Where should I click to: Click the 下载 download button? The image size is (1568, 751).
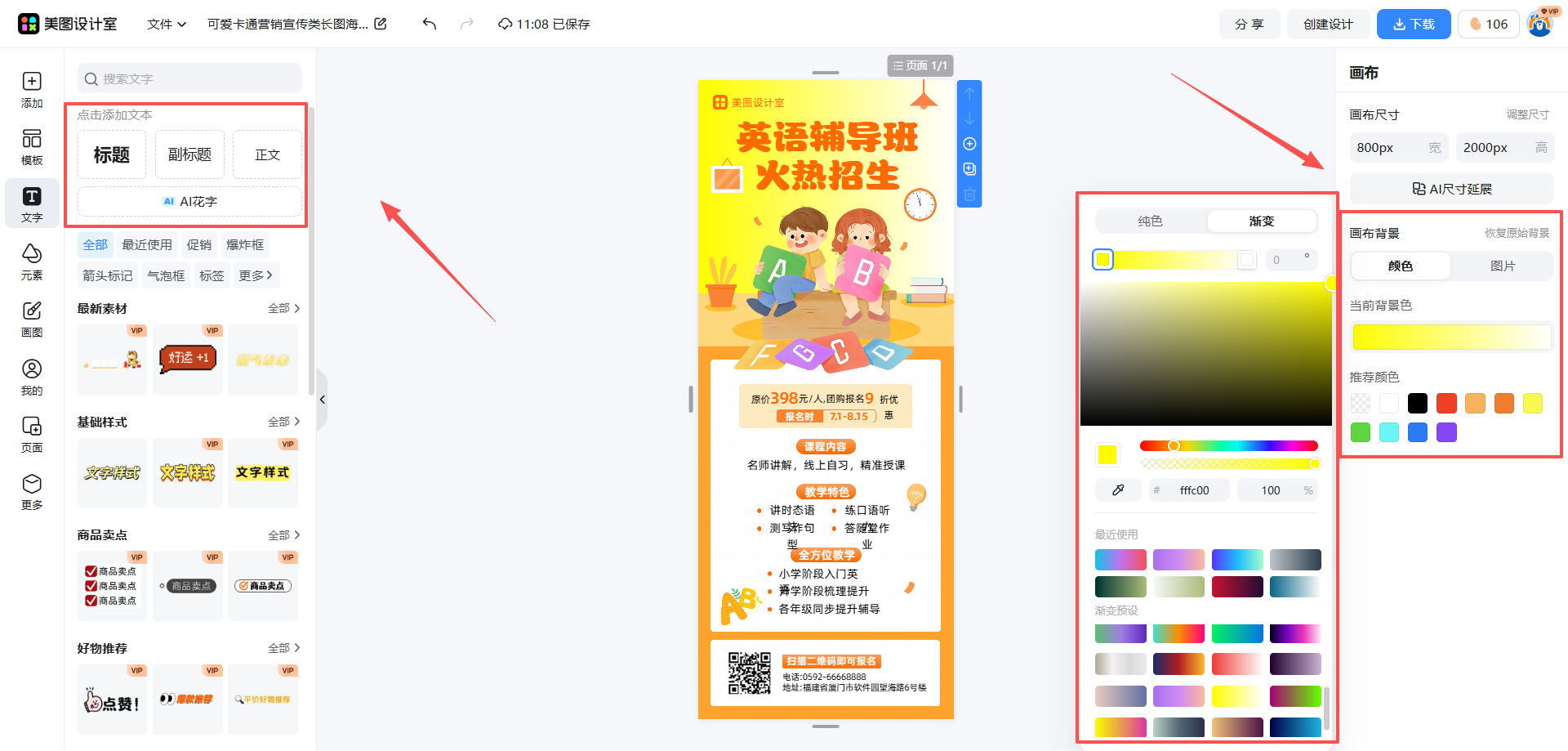(x=1414, y=24)
